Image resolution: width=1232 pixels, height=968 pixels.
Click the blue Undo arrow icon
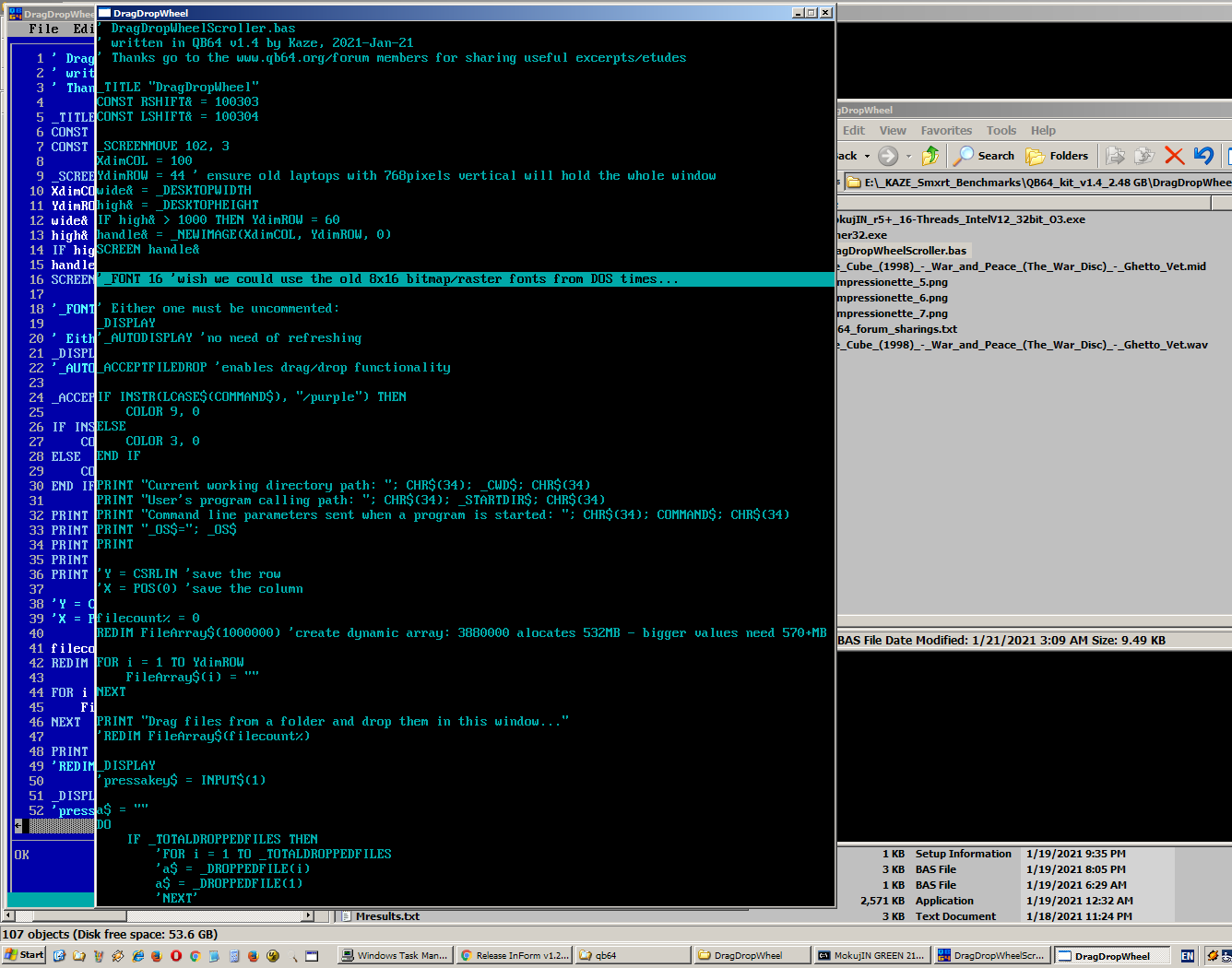pos(1203,156)
